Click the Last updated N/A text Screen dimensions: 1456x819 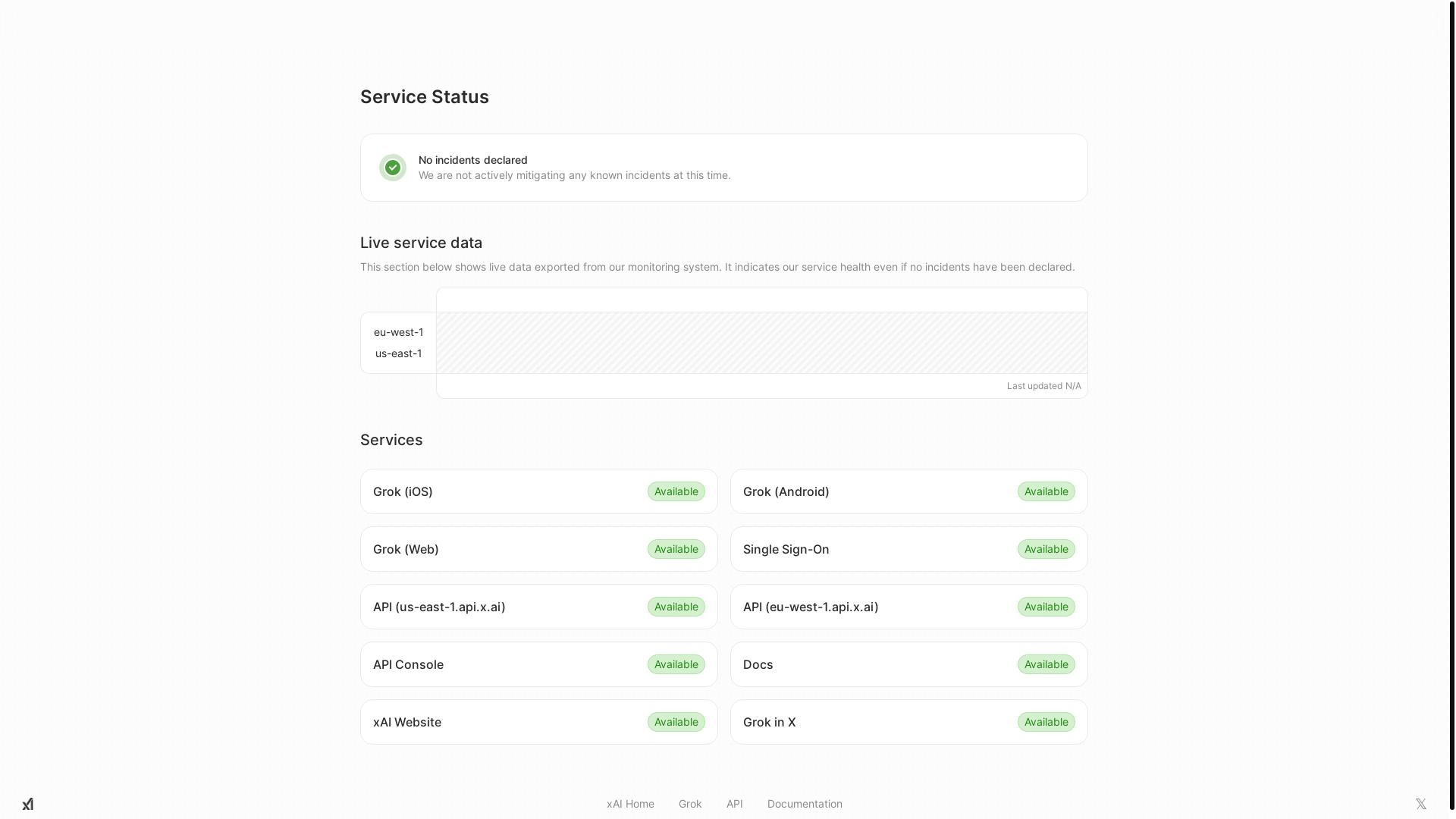coord(1044,386)
